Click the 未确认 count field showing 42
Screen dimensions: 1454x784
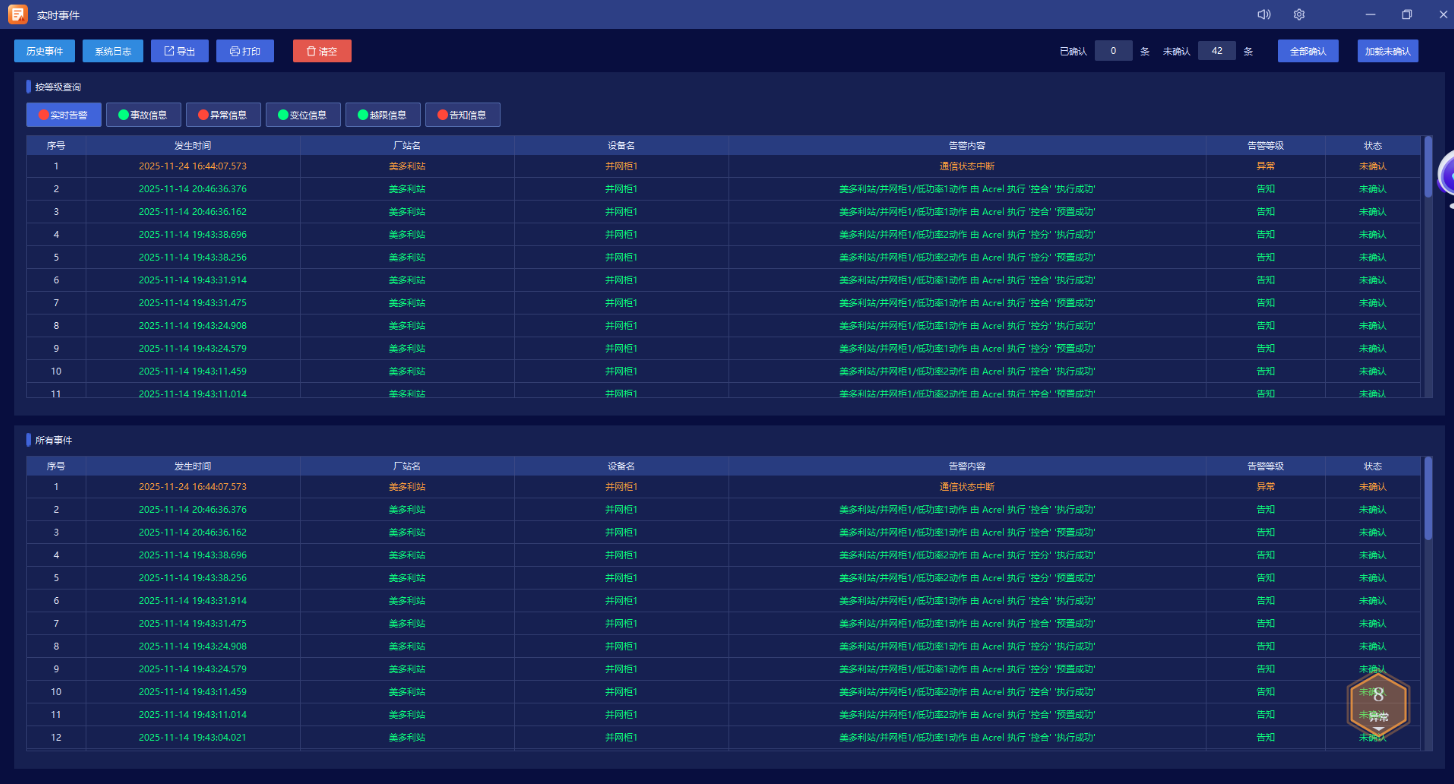(x=1217, y=51)
